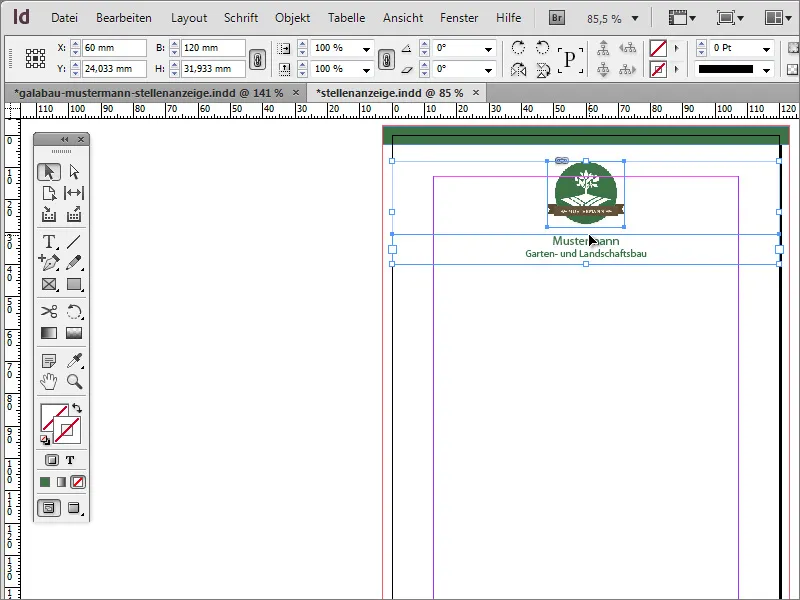Select the Gap tool
The width and height of the screenshot is (800, 600).
[74, 193]
